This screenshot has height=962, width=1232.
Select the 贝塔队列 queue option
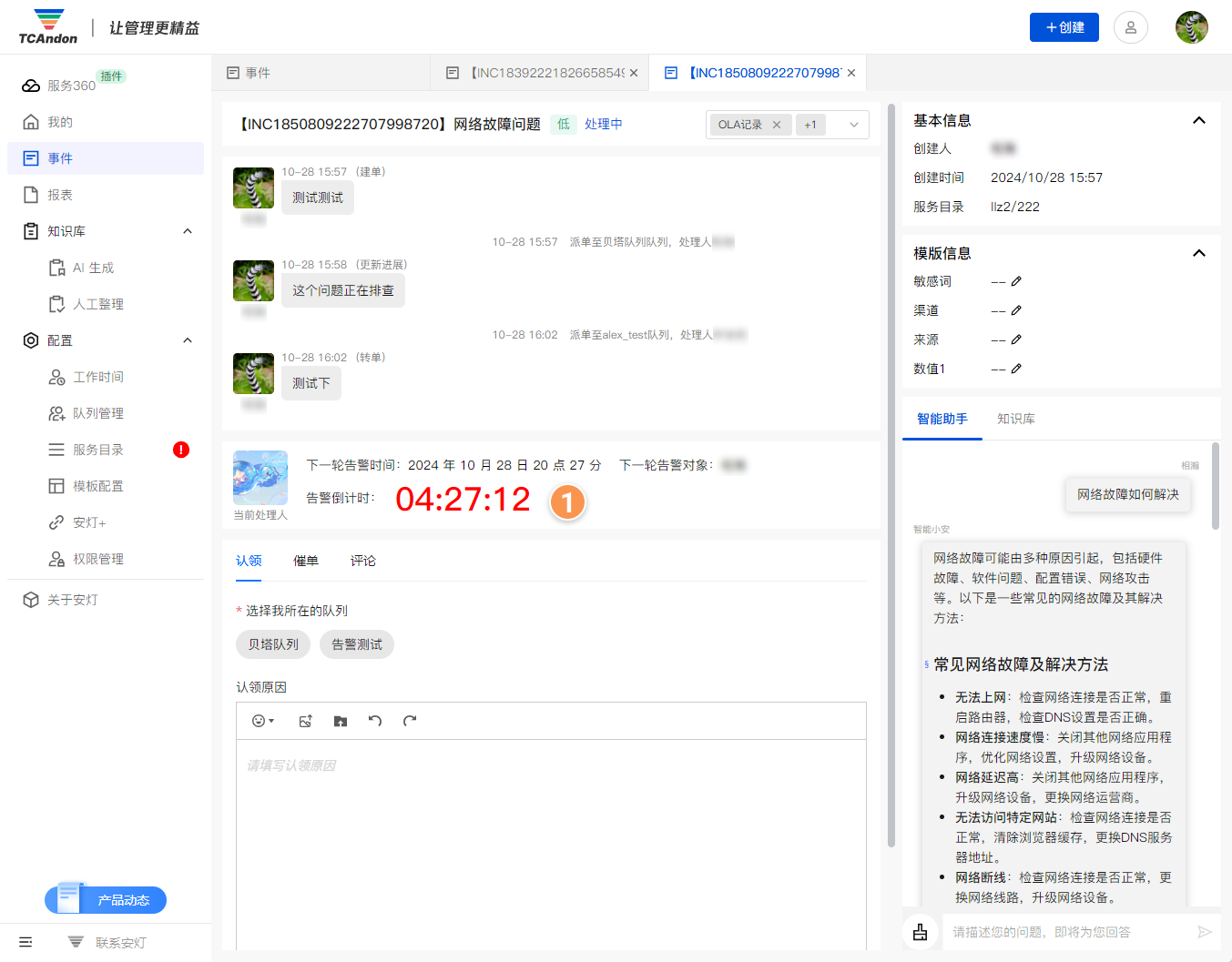[273, 644]
